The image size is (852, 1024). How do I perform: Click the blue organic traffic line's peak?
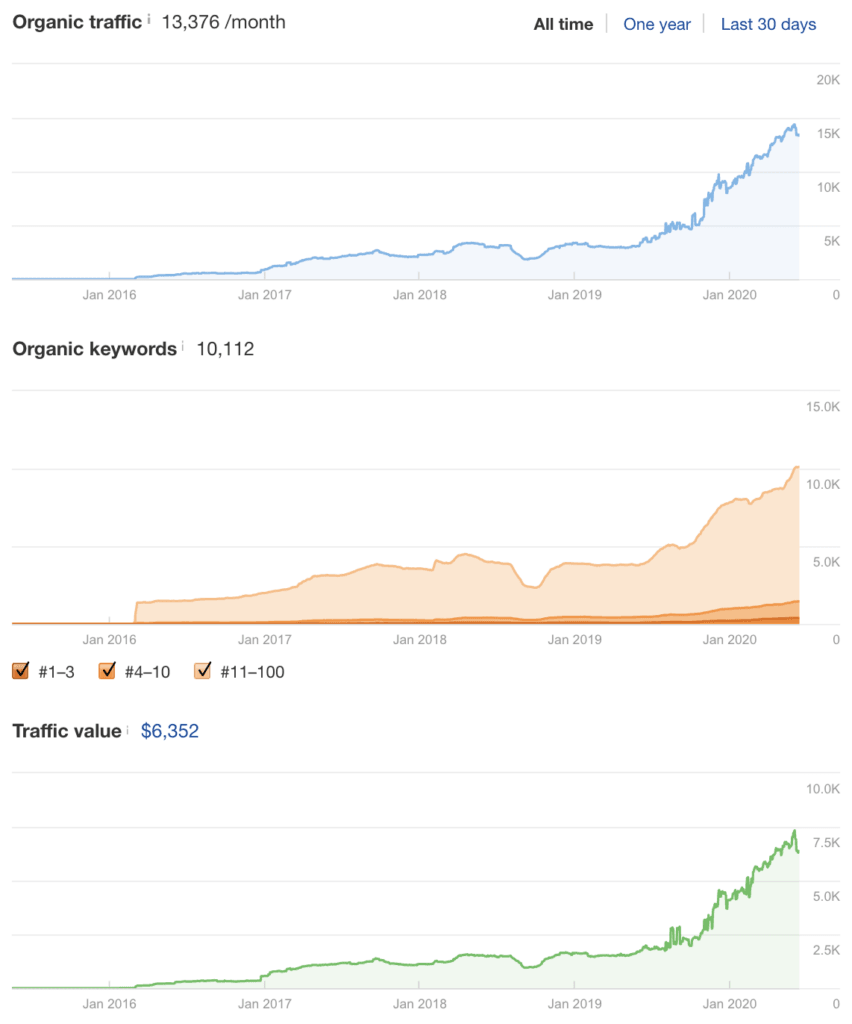(794, 126)
